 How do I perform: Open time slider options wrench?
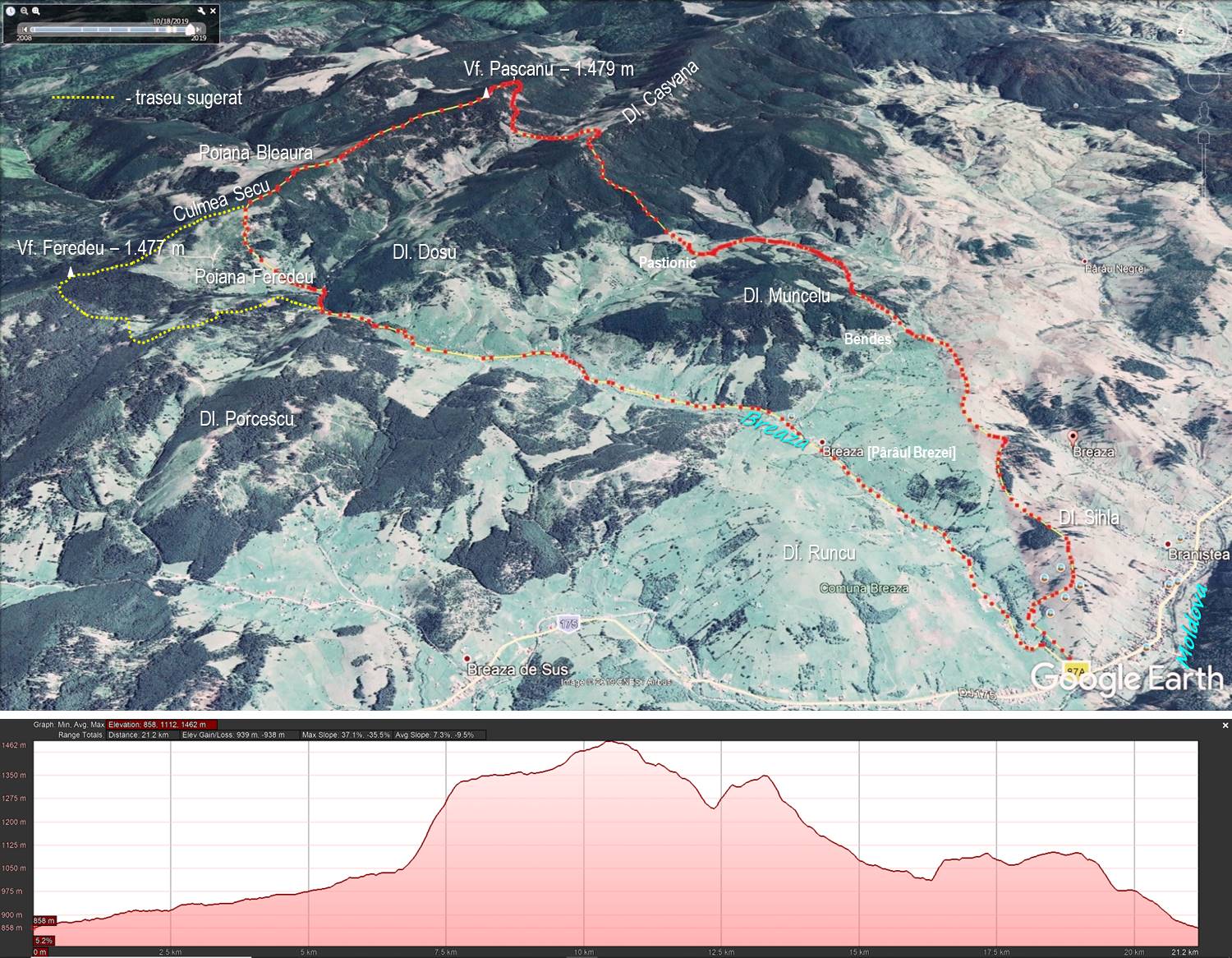[201, 12]
